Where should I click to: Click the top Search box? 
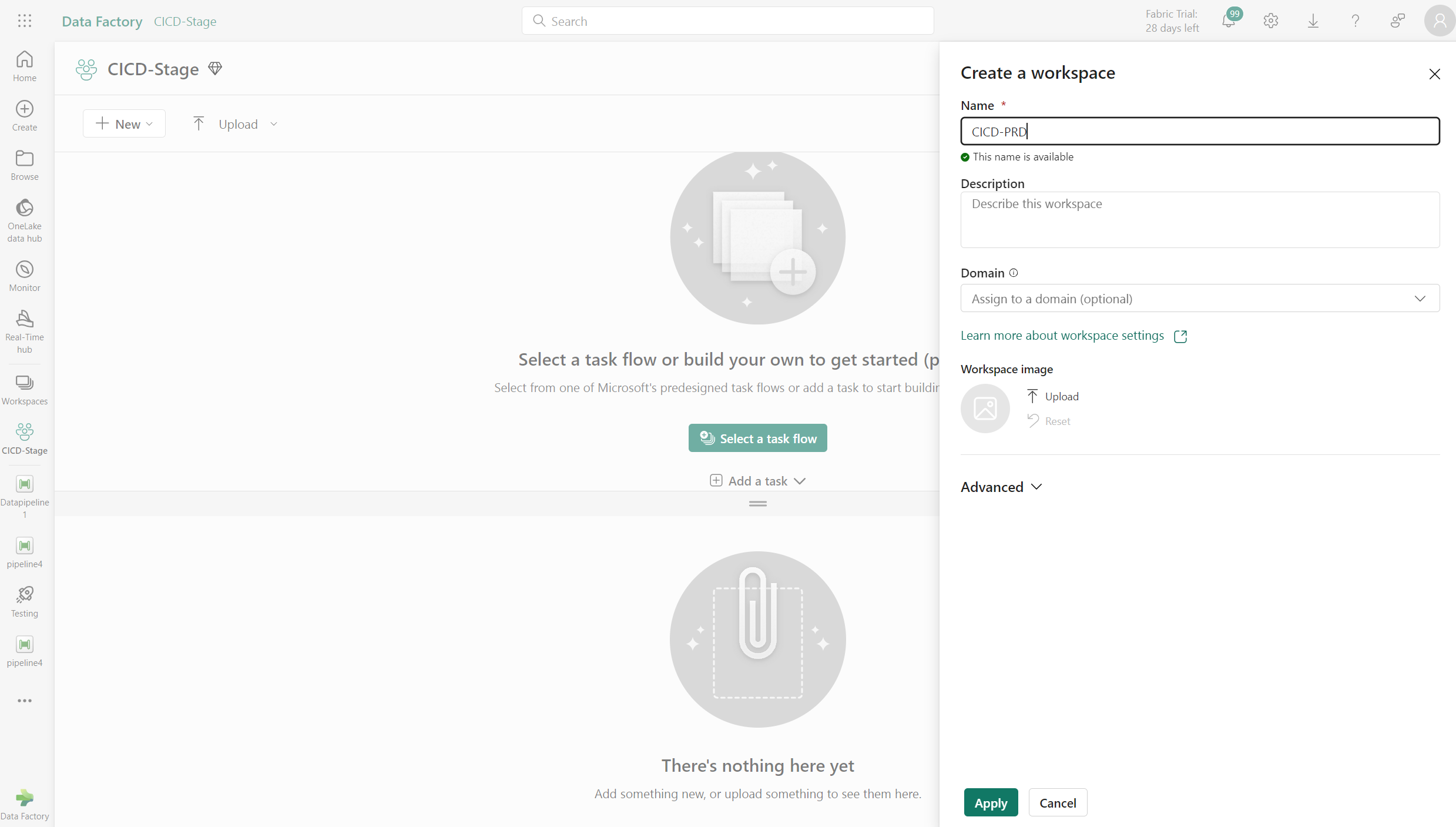pos(727,21)
